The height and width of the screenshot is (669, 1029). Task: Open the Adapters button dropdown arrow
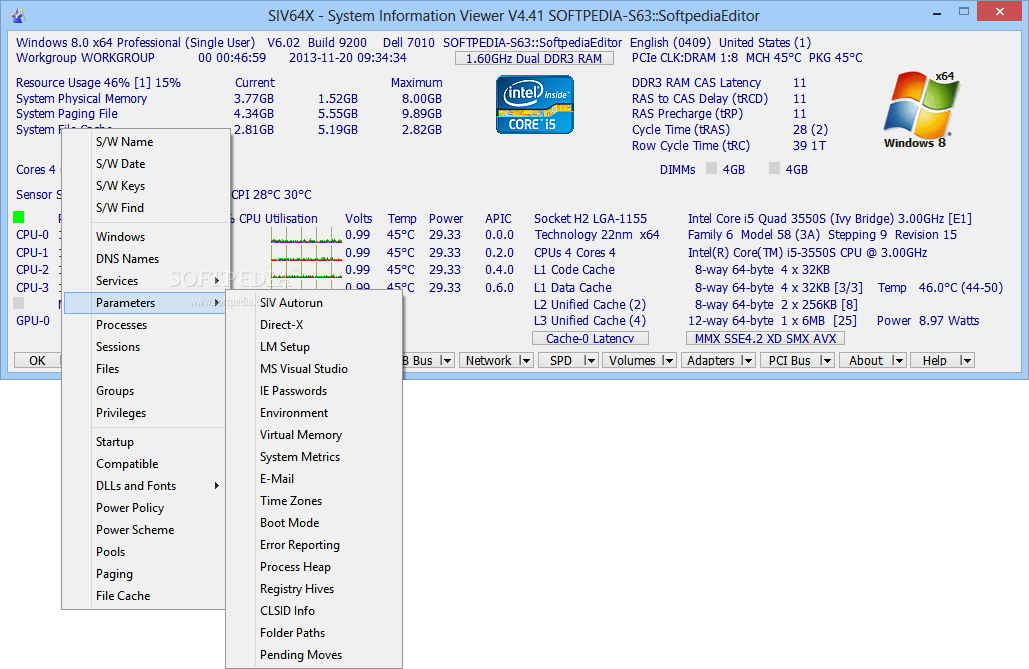click(746, 360)
